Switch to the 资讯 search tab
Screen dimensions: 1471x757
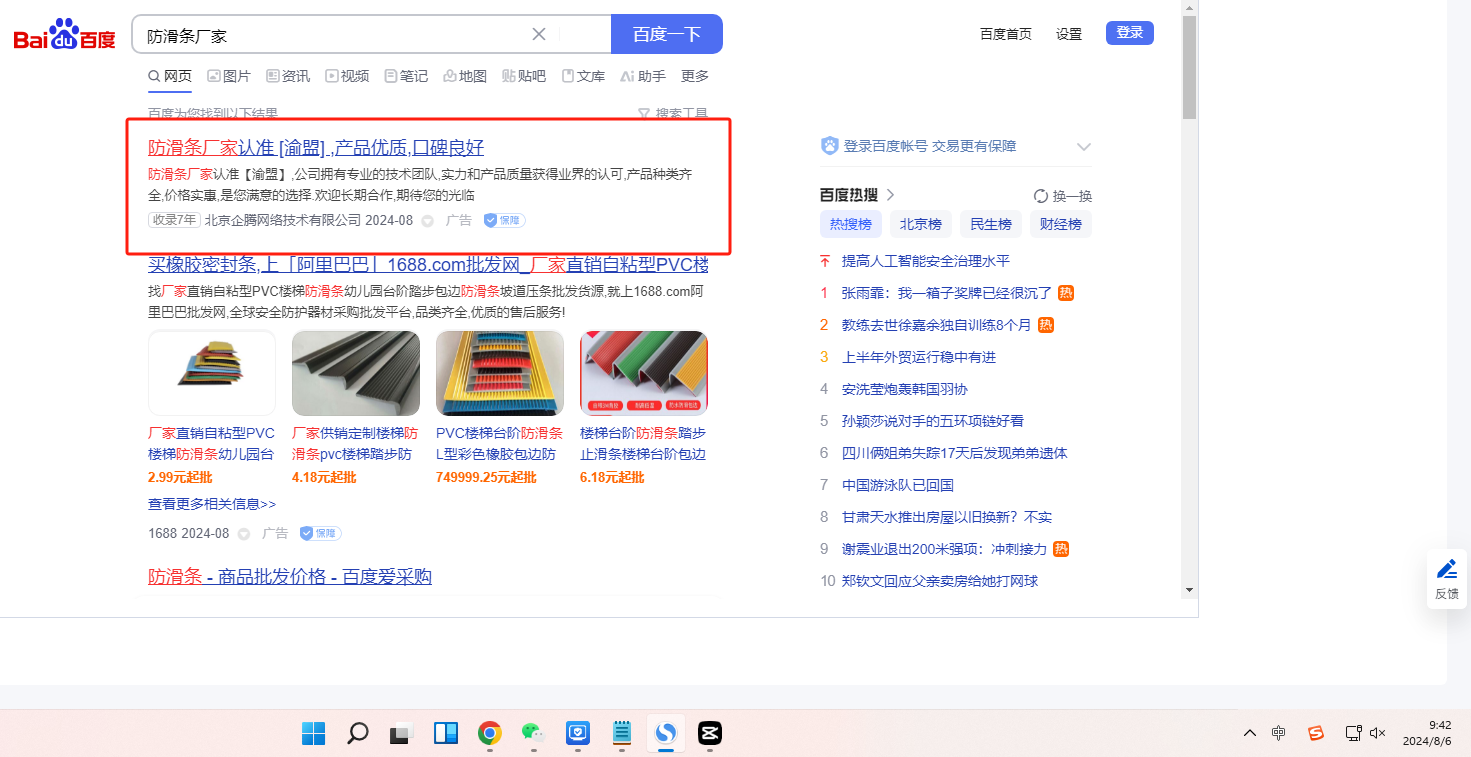click(x=288, y=76)
